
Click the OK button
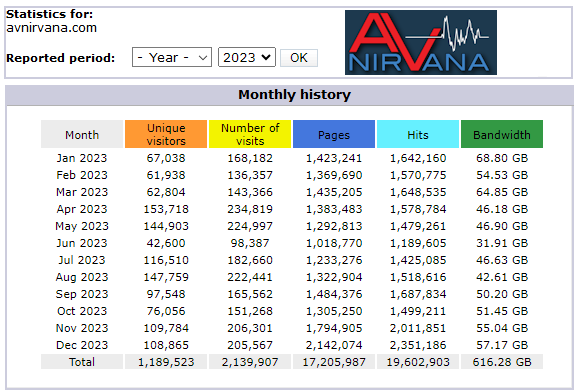tap(299, 58)
